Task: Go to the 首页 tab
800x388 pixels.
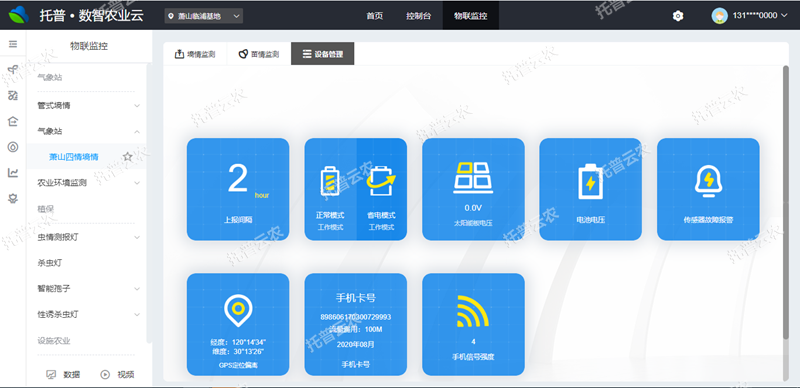Action: click(374, 16)
